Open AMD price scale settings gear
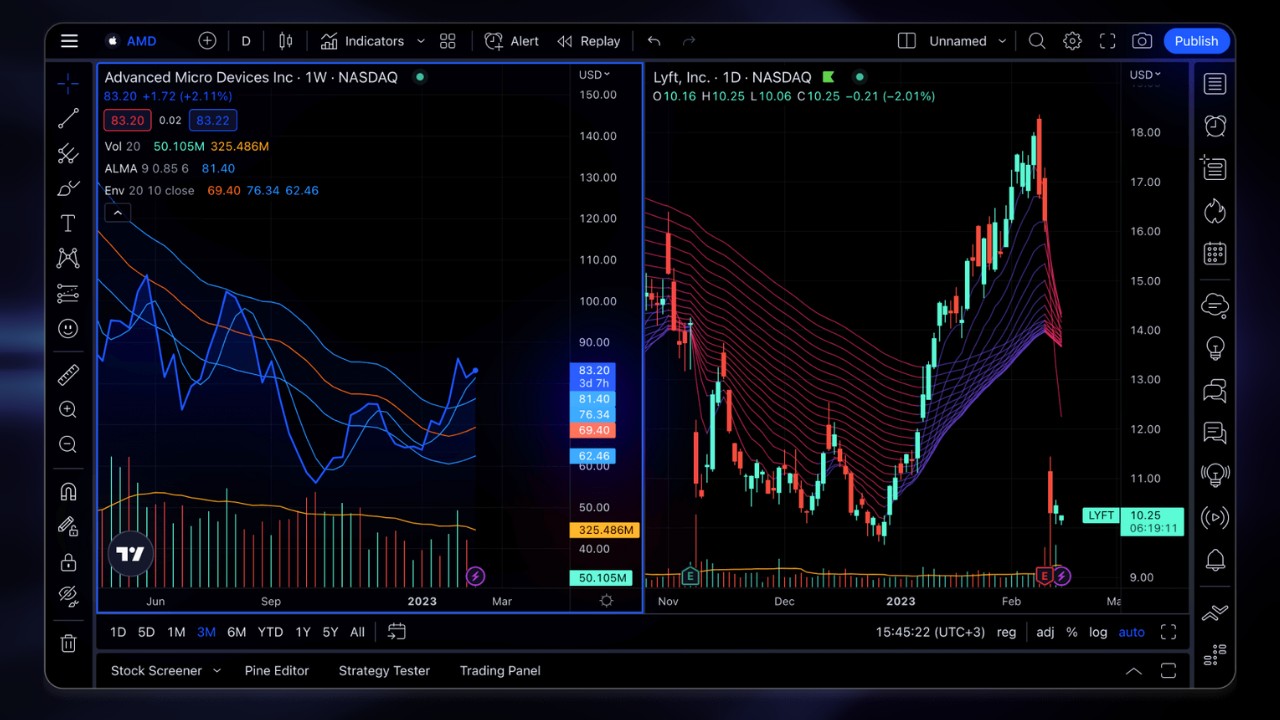1280x720 pixels. (606, 601)
